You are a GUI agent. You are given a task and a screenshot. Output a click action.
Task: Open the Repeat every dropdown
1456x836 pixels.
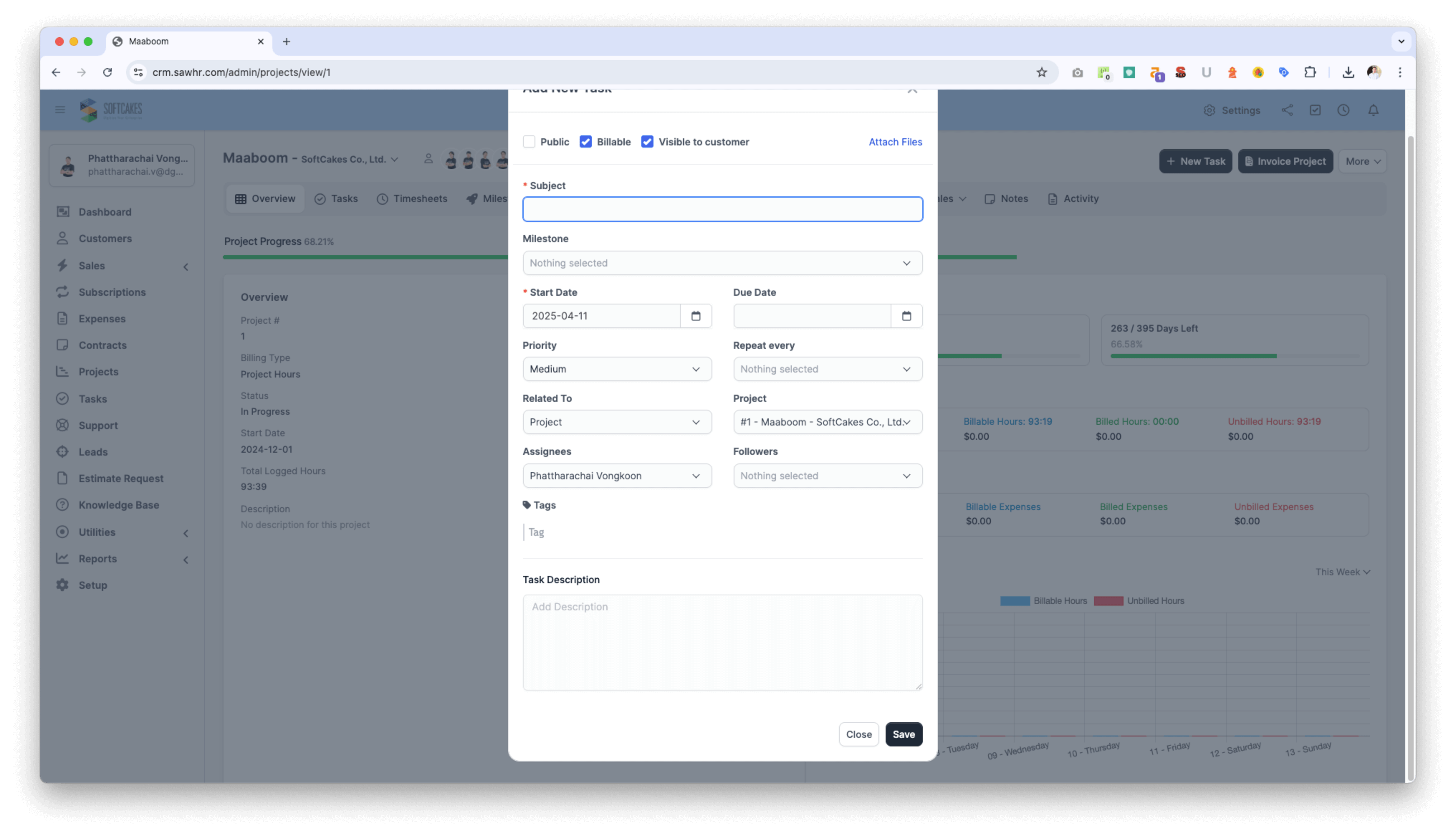tap(827, 369)
